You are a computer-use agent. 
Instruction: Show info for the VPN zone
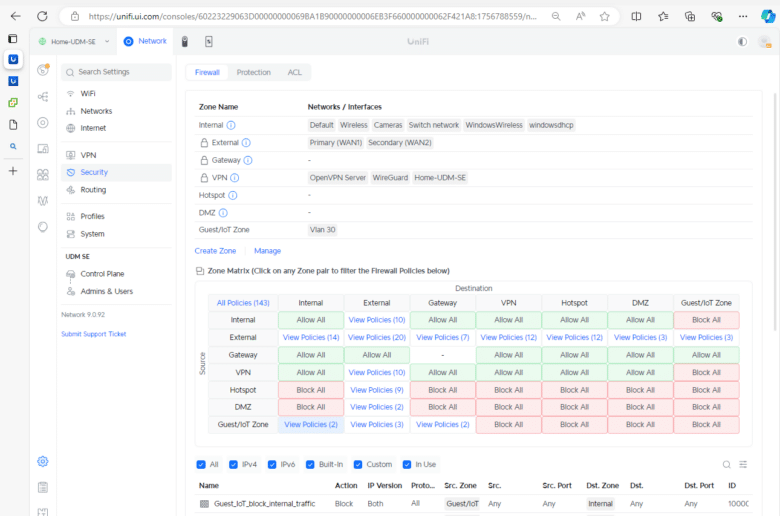235,178
